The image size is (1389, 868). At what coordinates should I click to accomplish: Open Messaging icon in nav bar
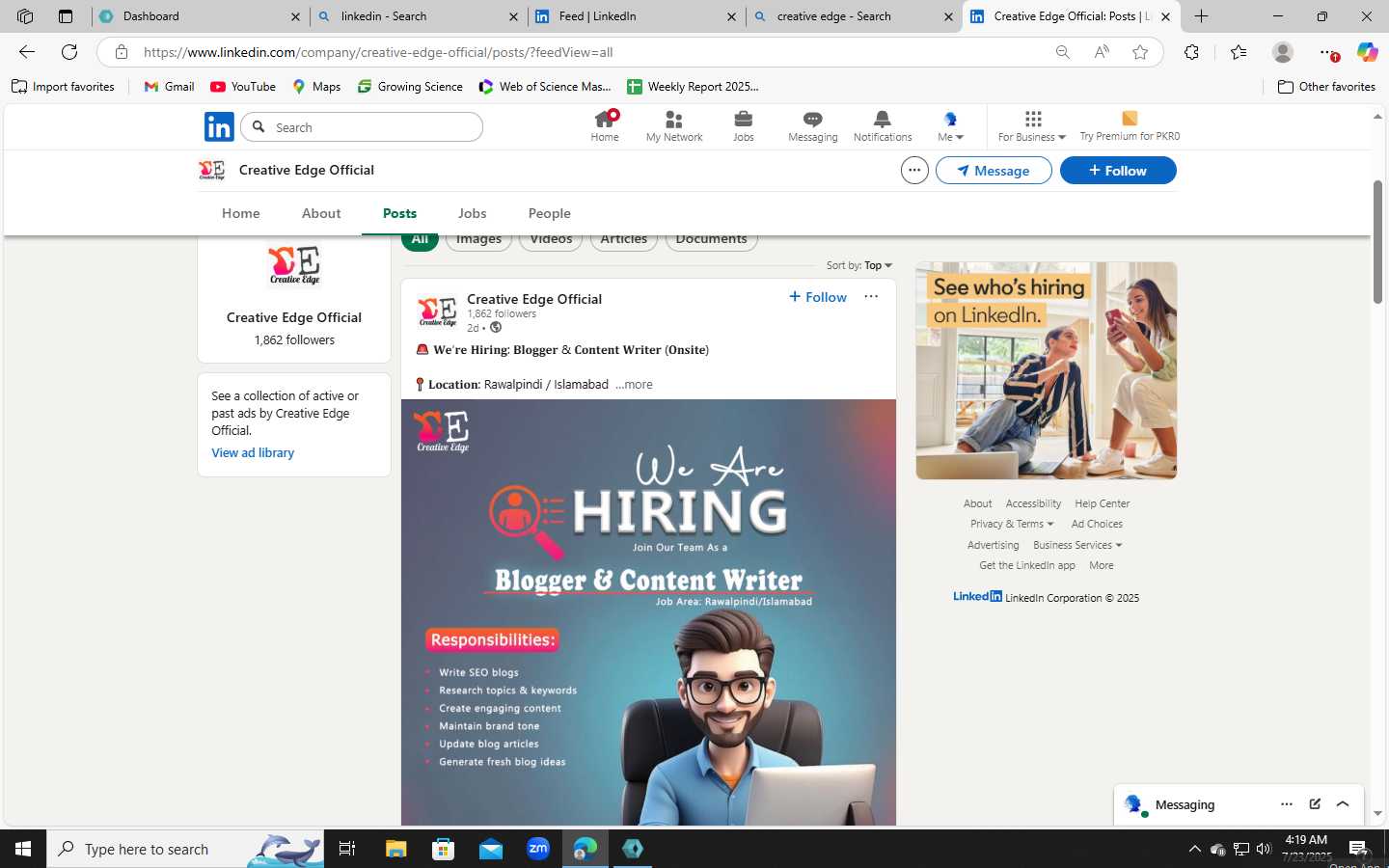812,126
